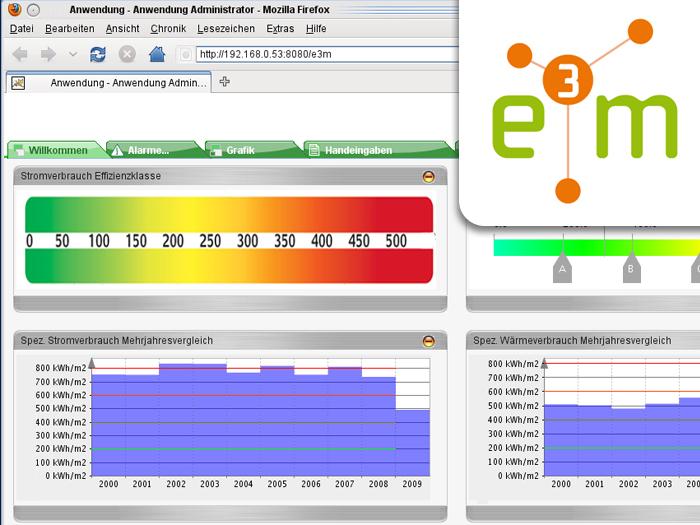This screenshot has width=700, height=525.
Task: Click the 2000 bar in Wärmeverbrauch chart
Action: click(561, 440)
